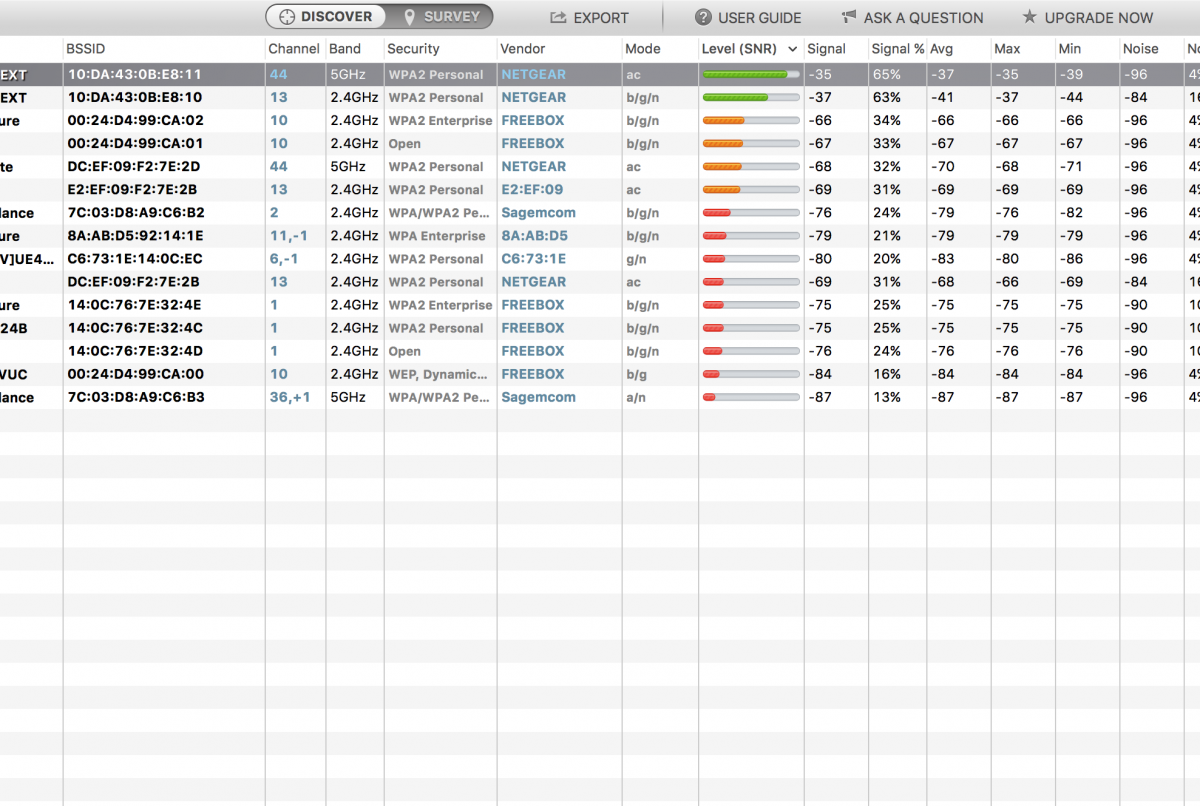Select row with BSSID 14:0C:76:7E:32:4C

point(600,328)
